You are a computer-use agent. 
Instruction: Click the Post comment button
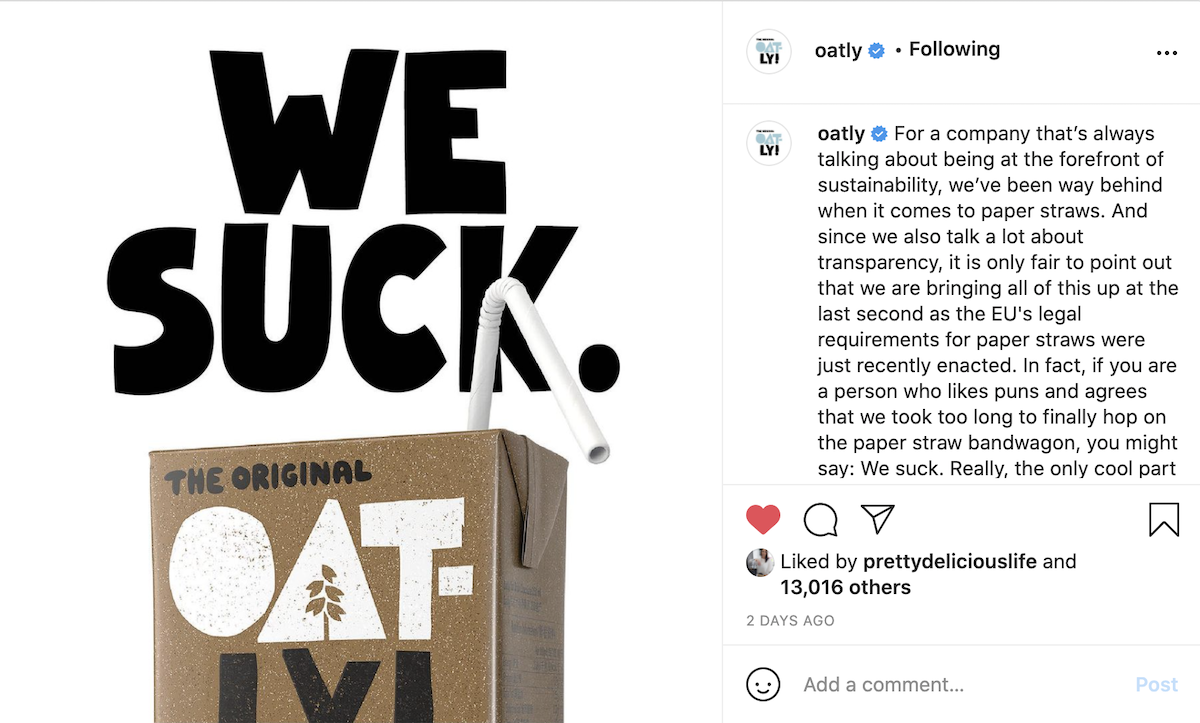tap(1157, 685)
